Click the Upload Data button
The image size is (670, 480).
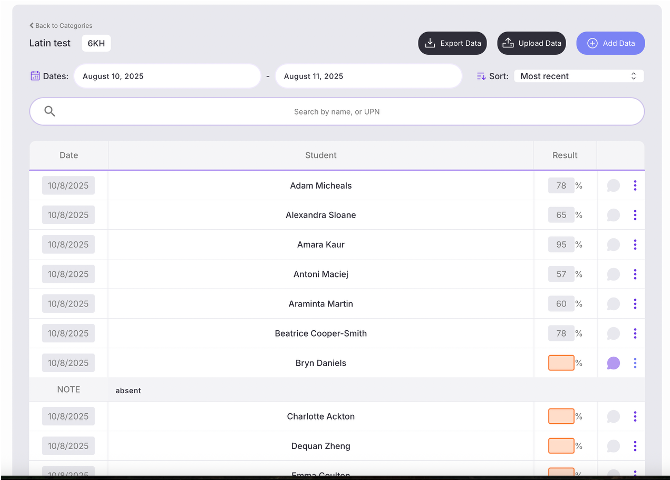531,43
